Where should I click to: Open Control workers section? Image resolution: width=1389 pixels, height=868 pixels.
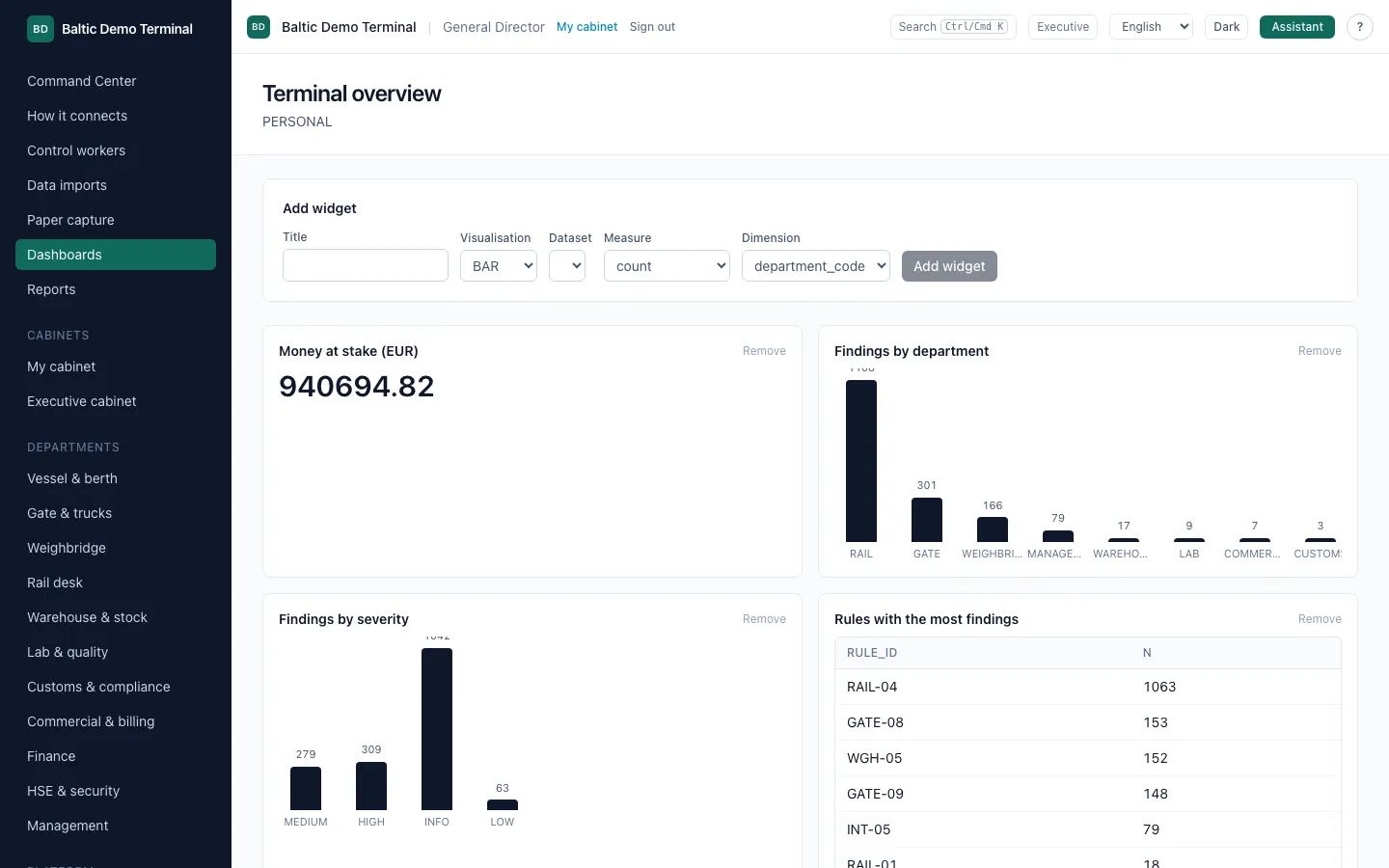coord(116,150)
